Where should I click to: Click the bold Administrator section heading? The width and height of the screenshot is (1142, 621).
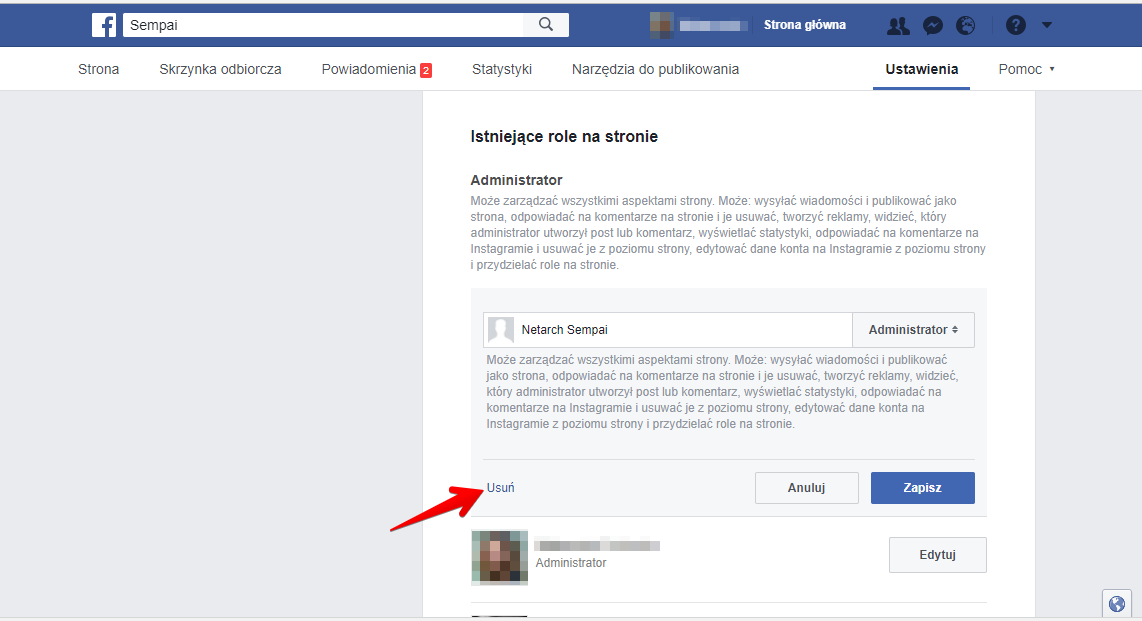516,180
